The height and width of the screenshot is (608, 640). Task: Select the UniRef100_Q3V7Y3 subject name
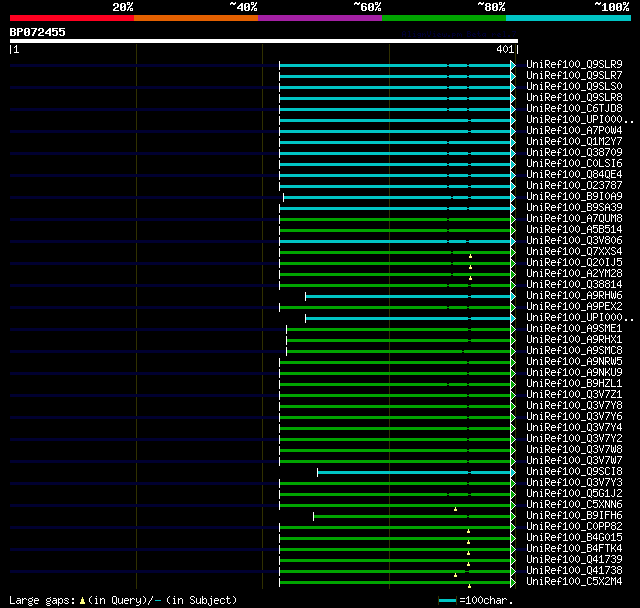coord(574,483)
